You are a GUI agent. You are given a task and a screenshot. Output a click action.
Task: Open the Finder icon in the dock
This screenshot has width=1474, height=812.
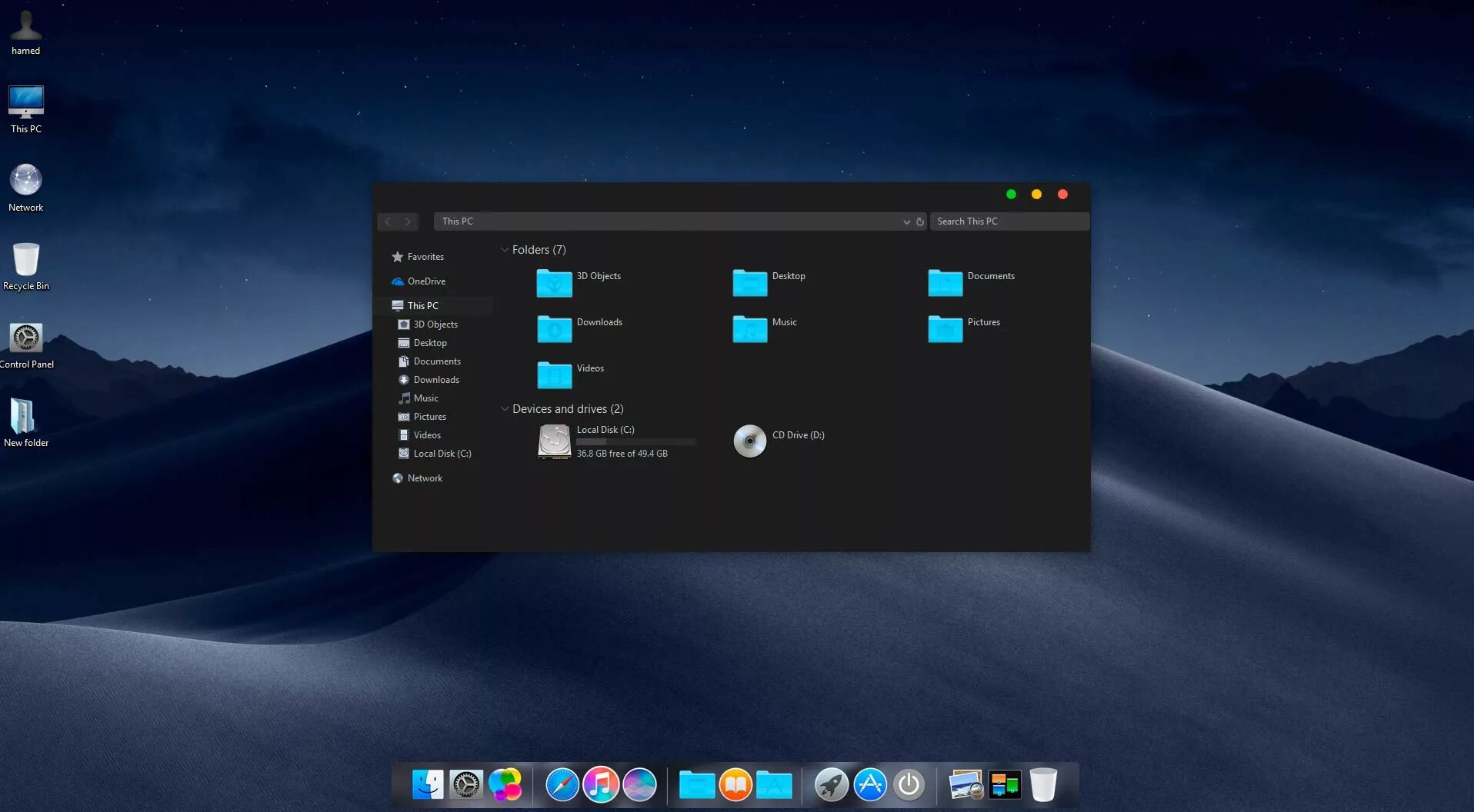click(x=428, y=784)
